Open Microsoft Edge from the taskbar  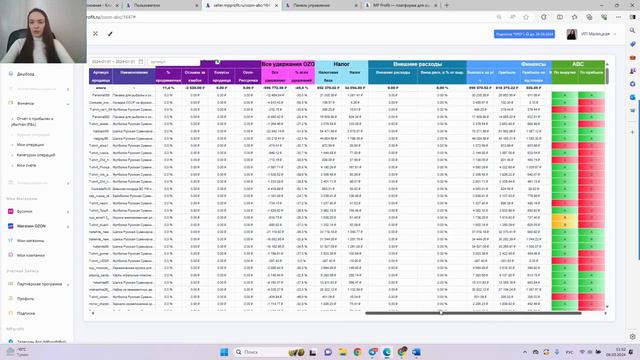pos(387,352)
